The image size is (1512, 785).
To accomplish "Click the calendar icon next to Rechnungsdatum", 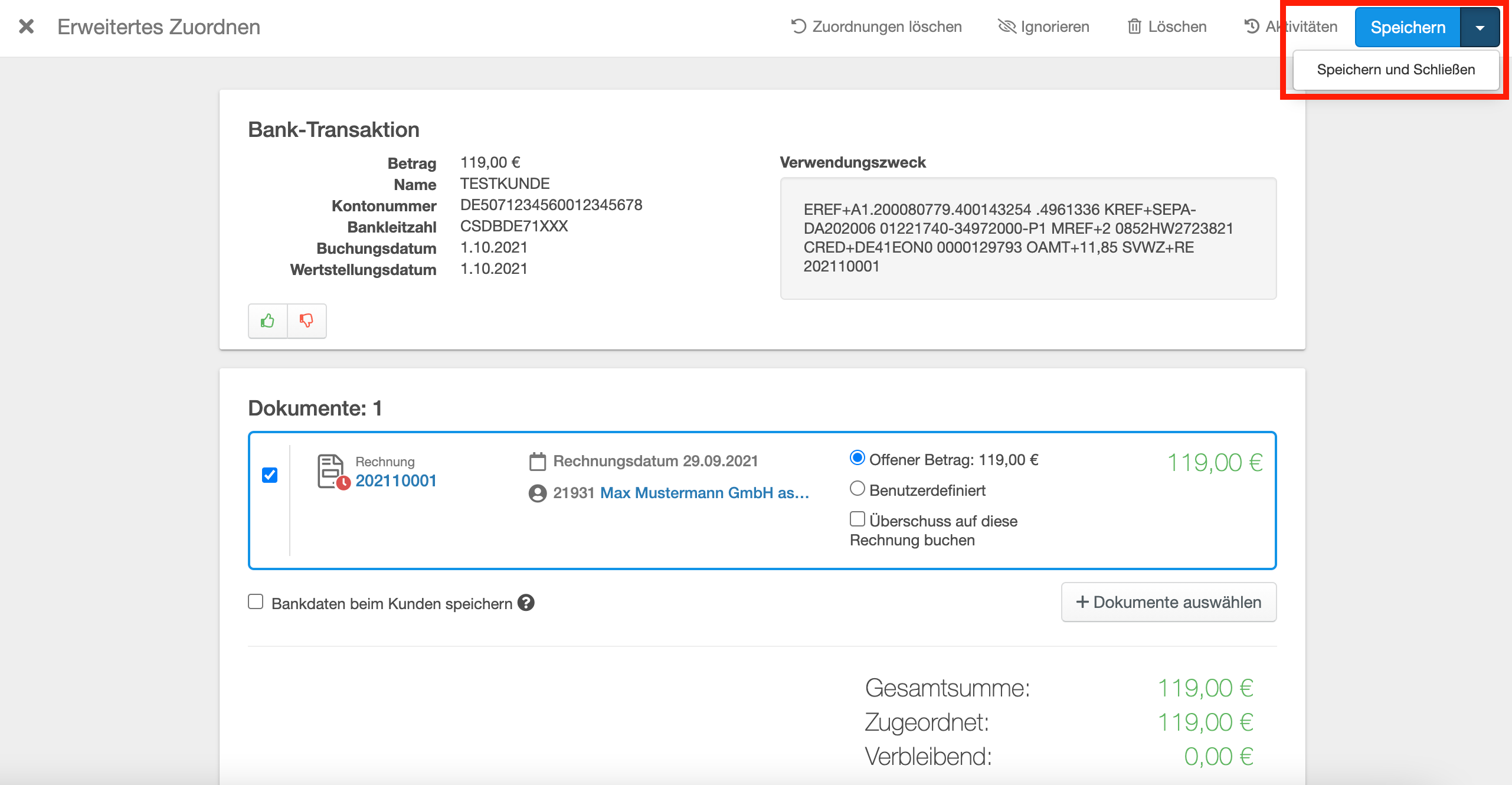I will 538,461.
